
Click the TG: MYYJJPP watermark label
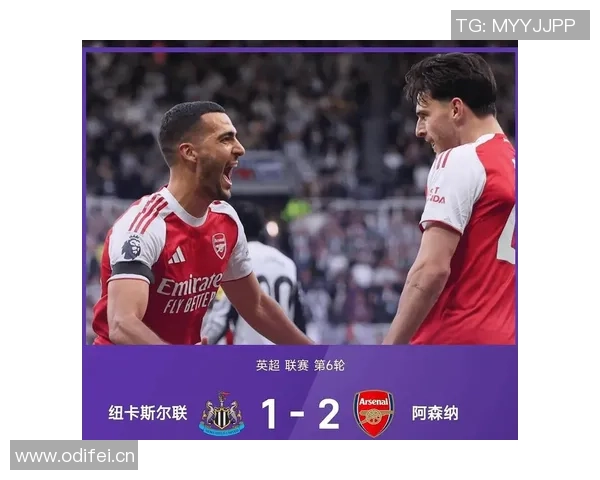[520, 25]
